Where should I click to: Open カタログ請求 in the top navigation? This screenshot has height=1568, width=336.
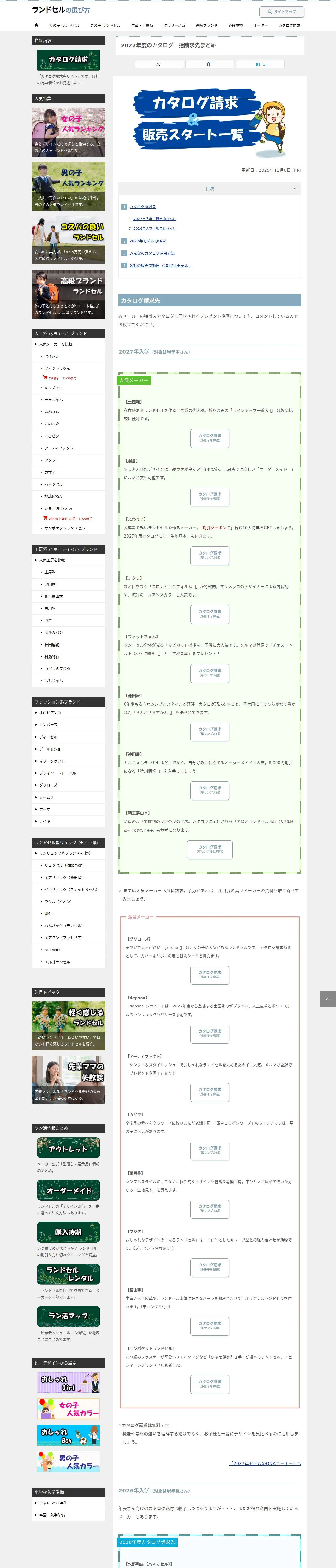tap(289, 26)
